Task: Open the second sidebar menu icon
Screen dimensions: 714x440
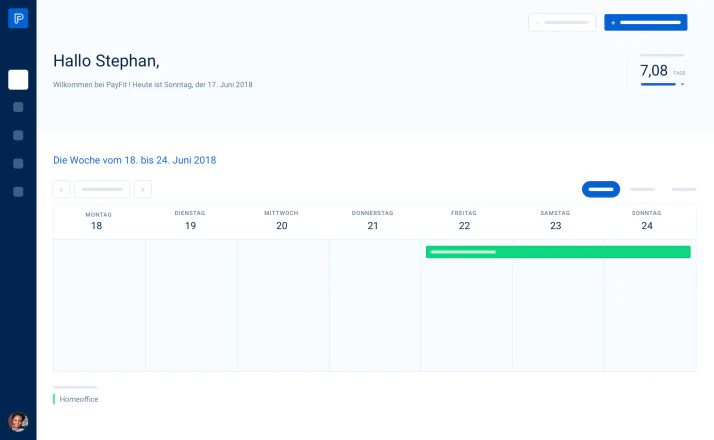Action: point(18,107)
